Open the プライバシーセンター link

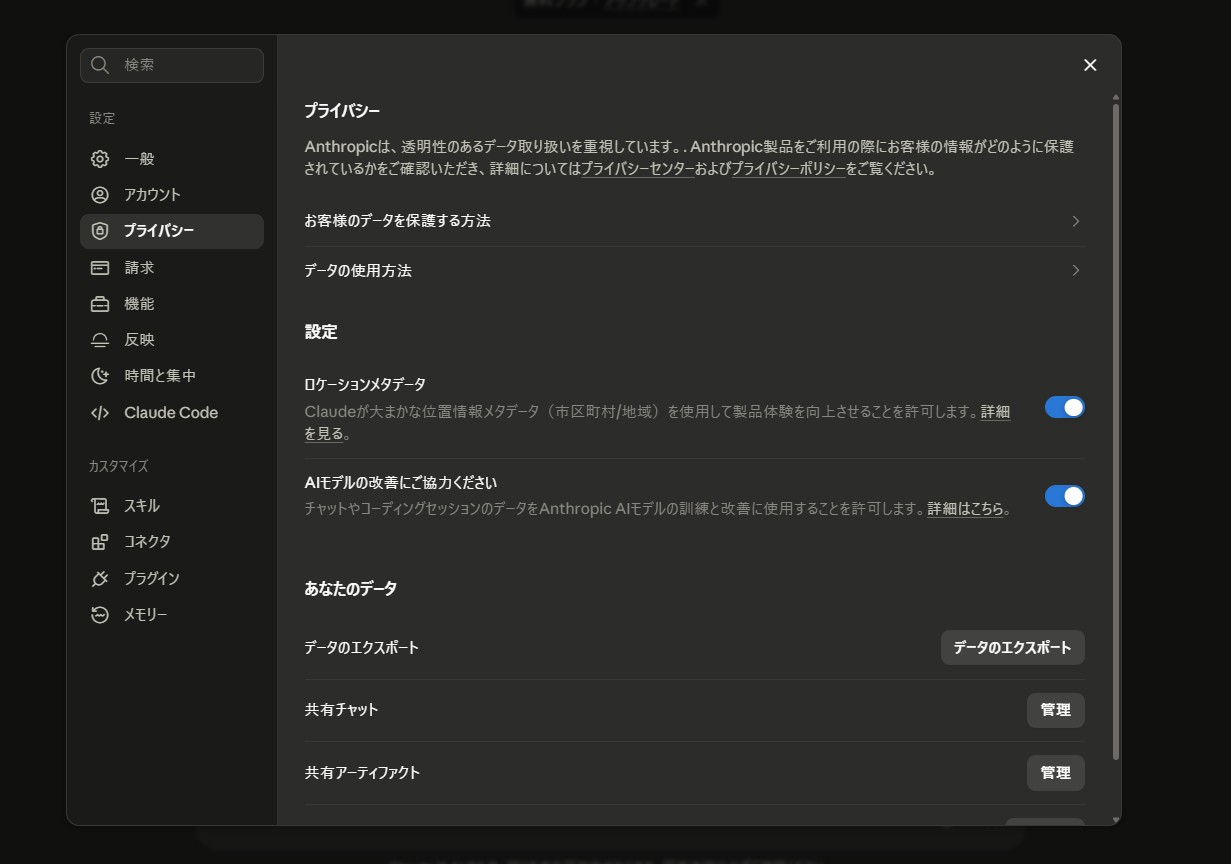coord(638,169)
